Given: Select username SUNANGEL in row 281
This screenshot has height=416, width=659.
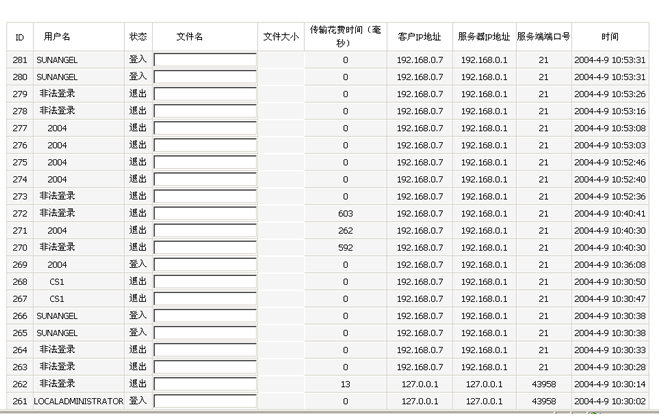Looking at the screenshot, I should [x=57, y=60].
